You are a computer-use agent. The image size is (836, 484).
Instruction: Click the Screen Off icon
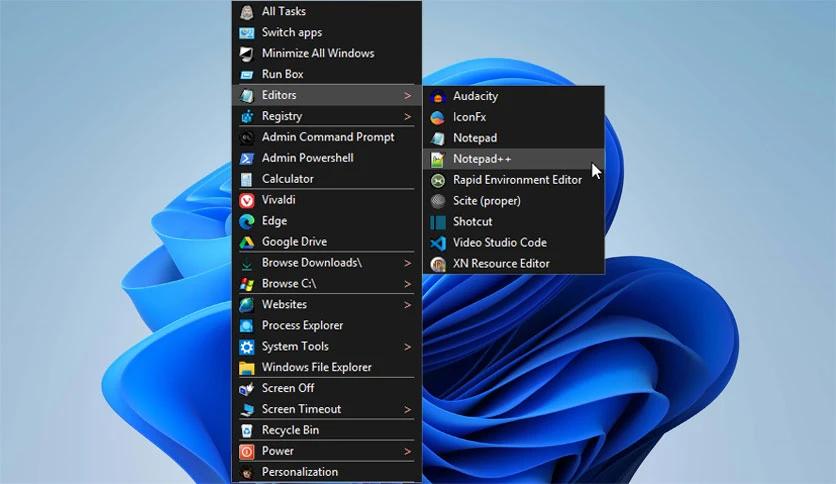pyautogui.click(x=246, y=389)
